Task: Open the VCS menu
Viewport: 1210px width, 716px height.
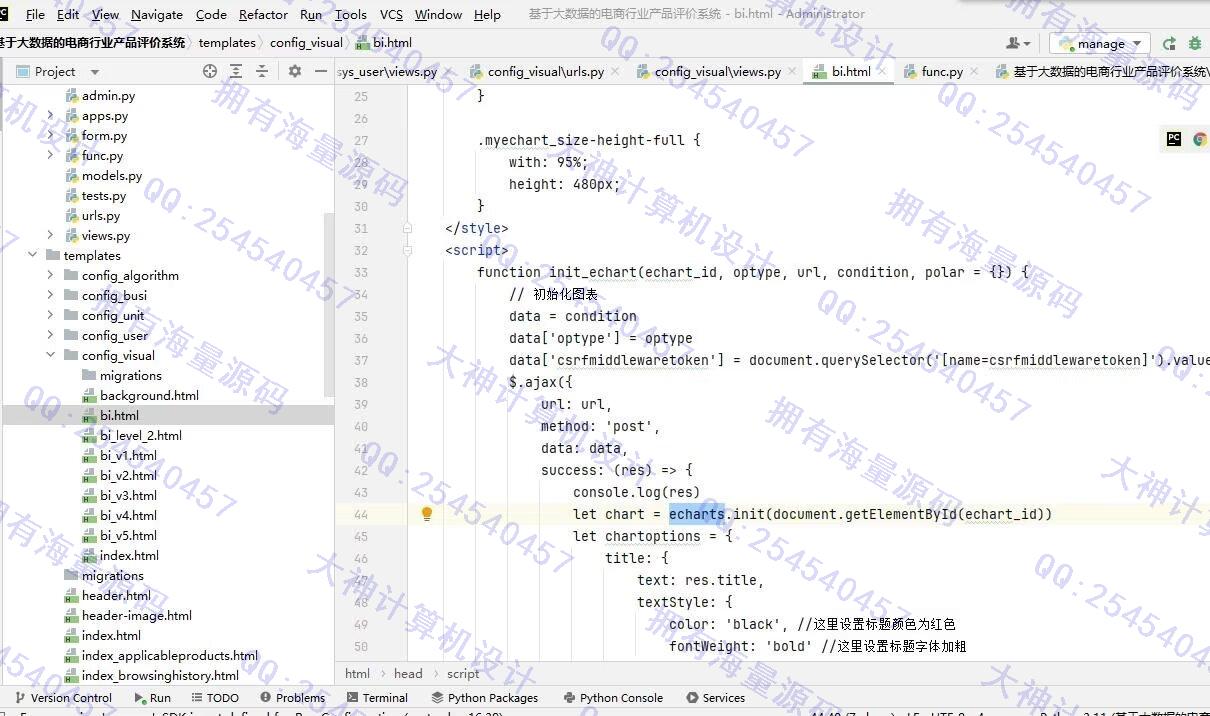Action: click(x=392, y=14)
